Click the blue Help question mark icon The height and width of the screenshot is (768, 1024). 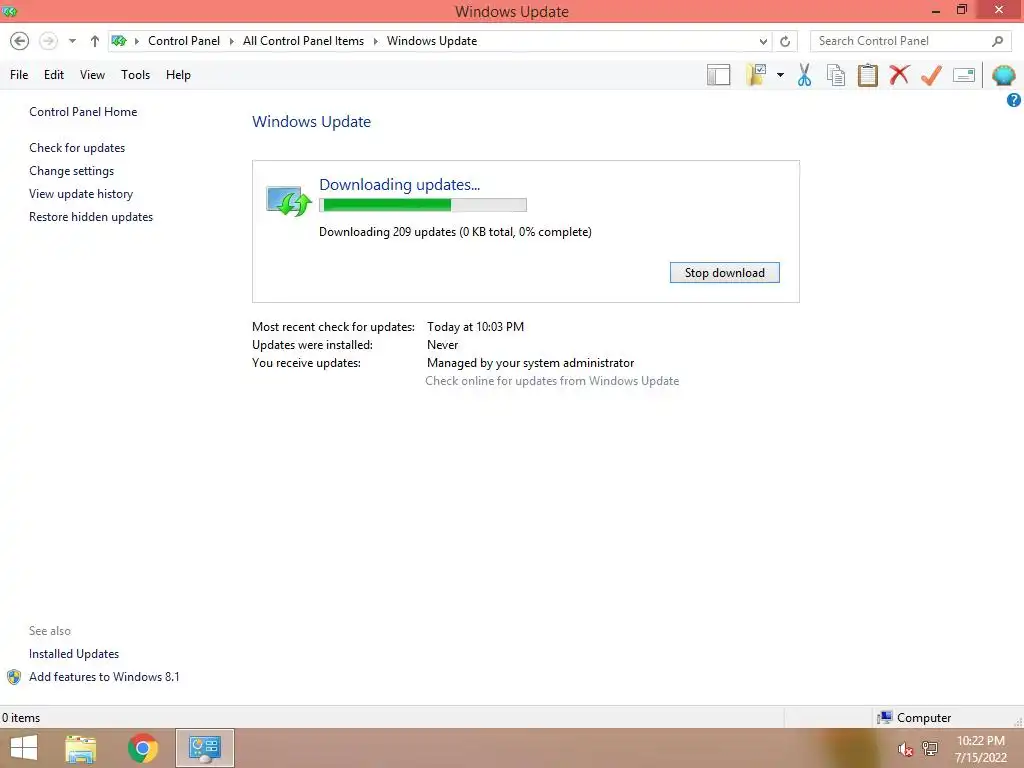1014,100
